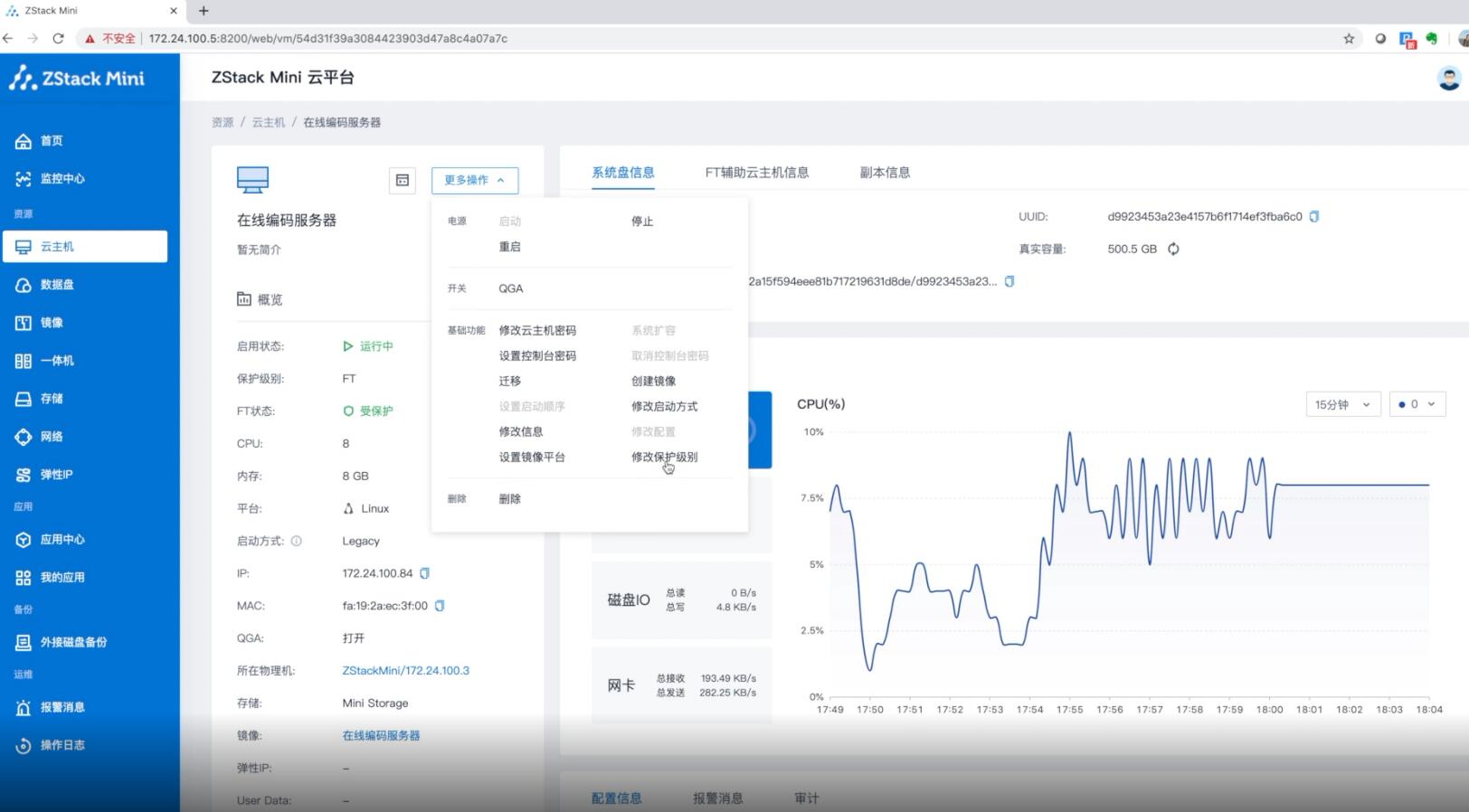Viewport: 1469px width, 812px height.
Task: Select 设置控制台密码 from the menu
Action: pyautogui.click(x=537, y=356)
